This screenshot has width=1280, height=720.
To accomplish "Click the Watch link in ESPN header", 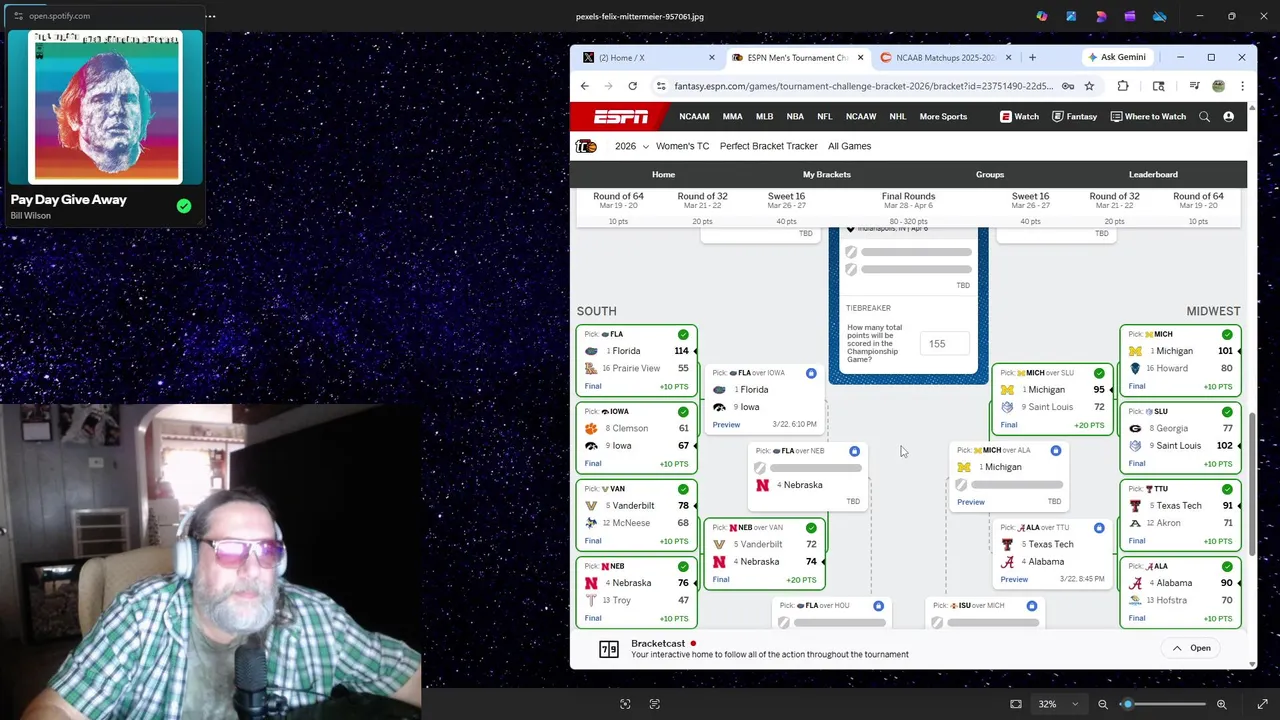I will pyautogui.click(x=1020, y=117).
